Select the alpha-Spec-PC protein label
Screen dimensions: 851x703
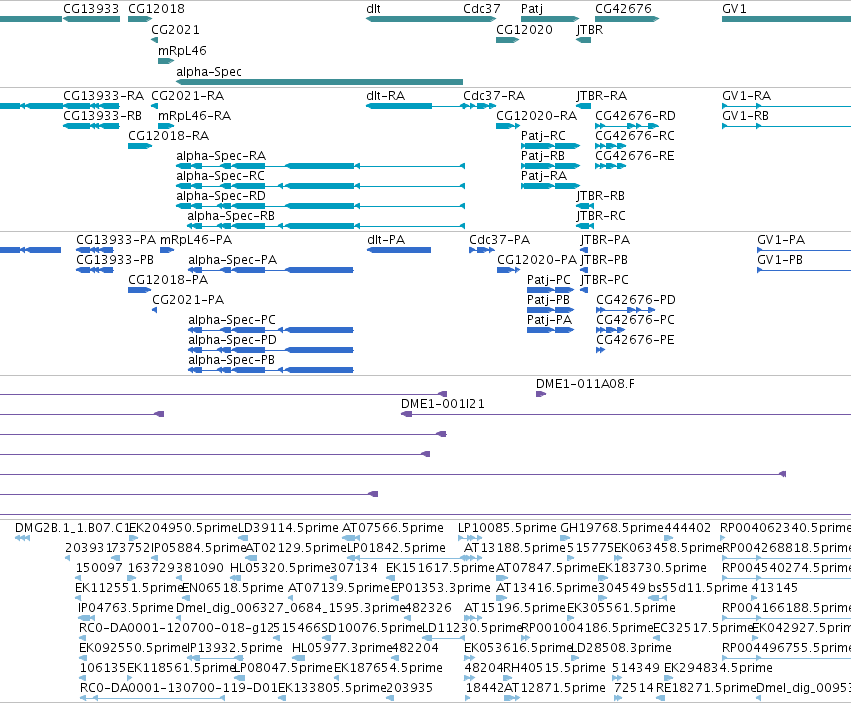[232, 320]
